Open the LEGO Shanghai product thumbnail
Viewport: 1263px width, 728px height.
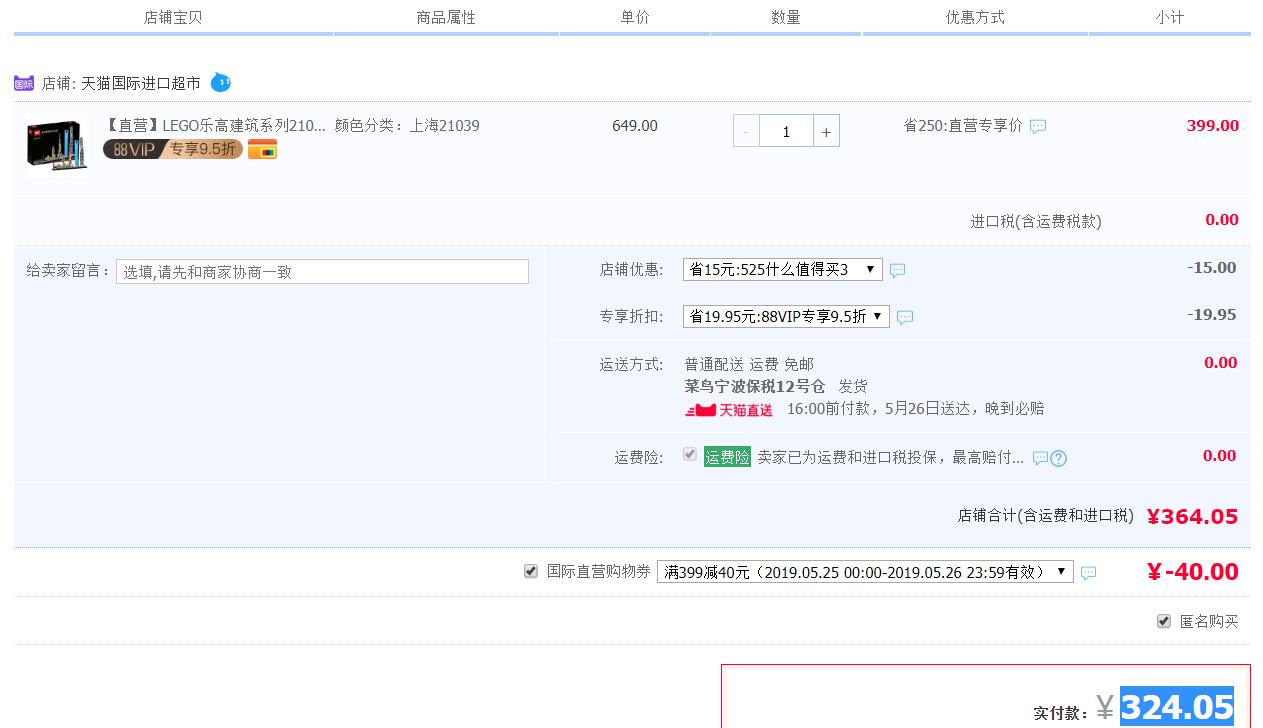click(56, 145)
